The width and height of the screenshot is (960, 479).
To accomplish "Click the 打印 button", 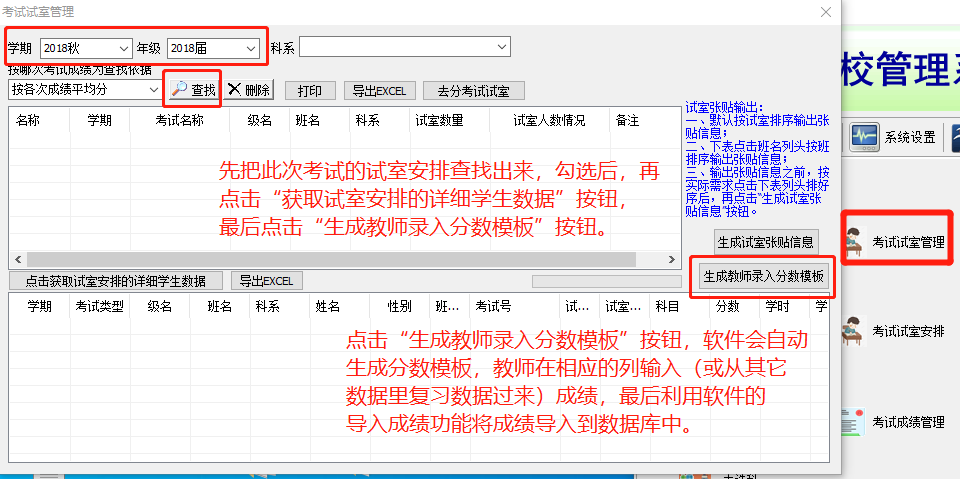I will [x=310, y=91].
